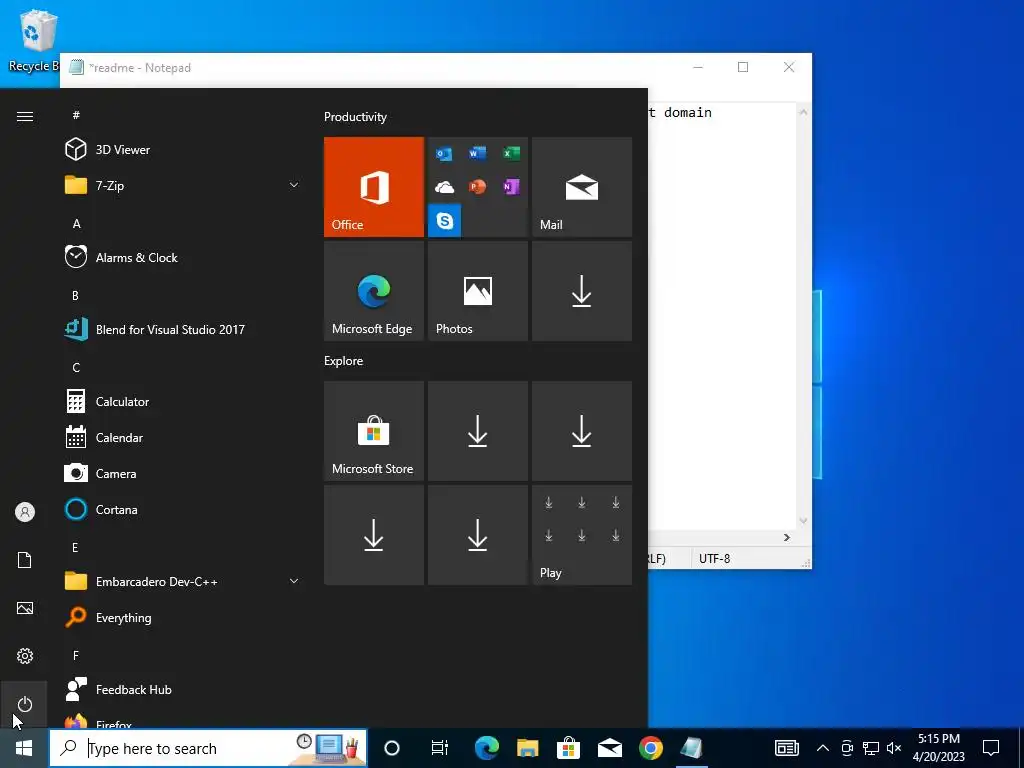Show hidden system tray icons

click(x=823, y=748)
